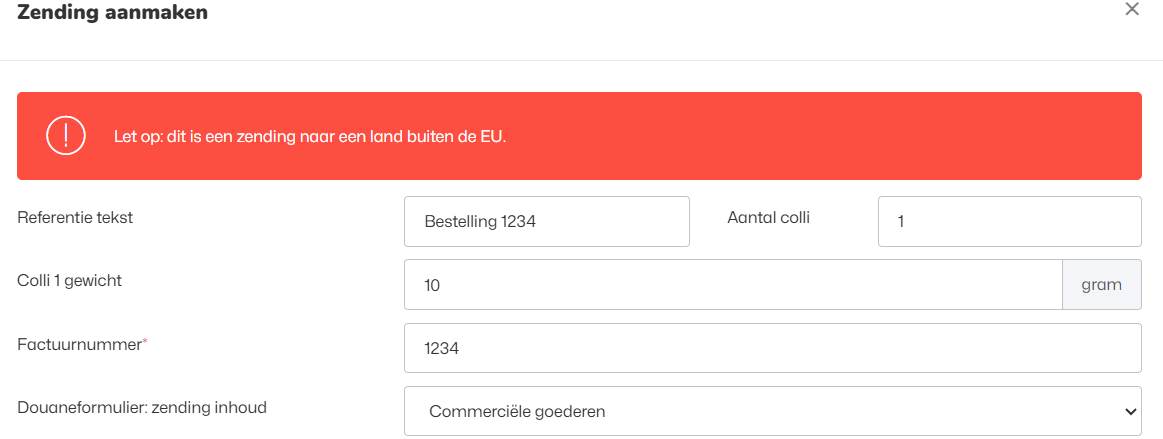Click the gram unit addon
Image resolution: width=1163 pixels, height=439 pixels.
pyautogui.click(x=1101, y=285)
